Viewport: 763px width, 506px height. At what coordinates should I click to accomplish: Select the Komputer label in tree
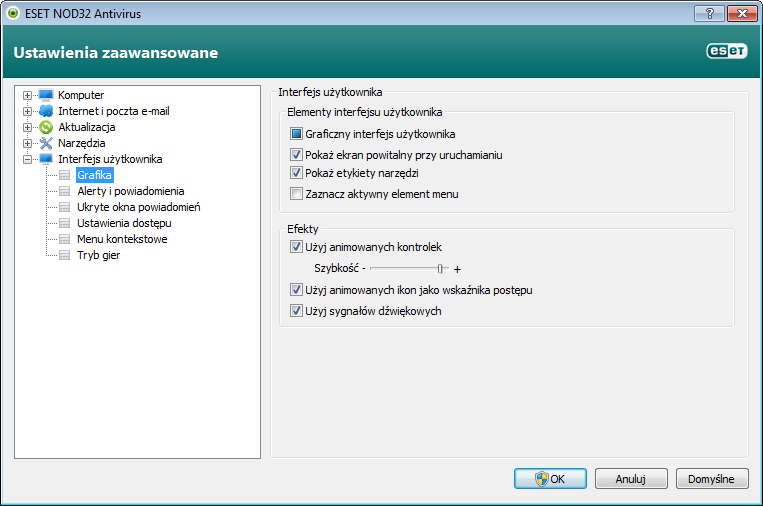[81, 95]
